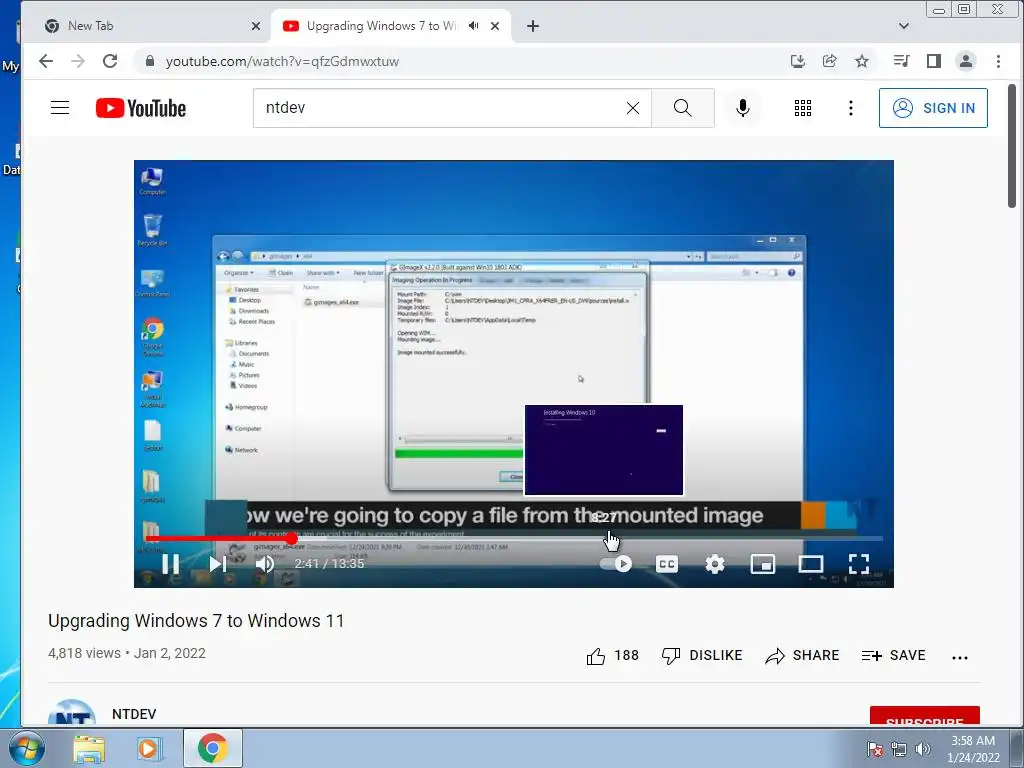This screenshot has width=1024, height=768.
Task: Toggle the Chrome side panel
Action: [x=934, y=61]
